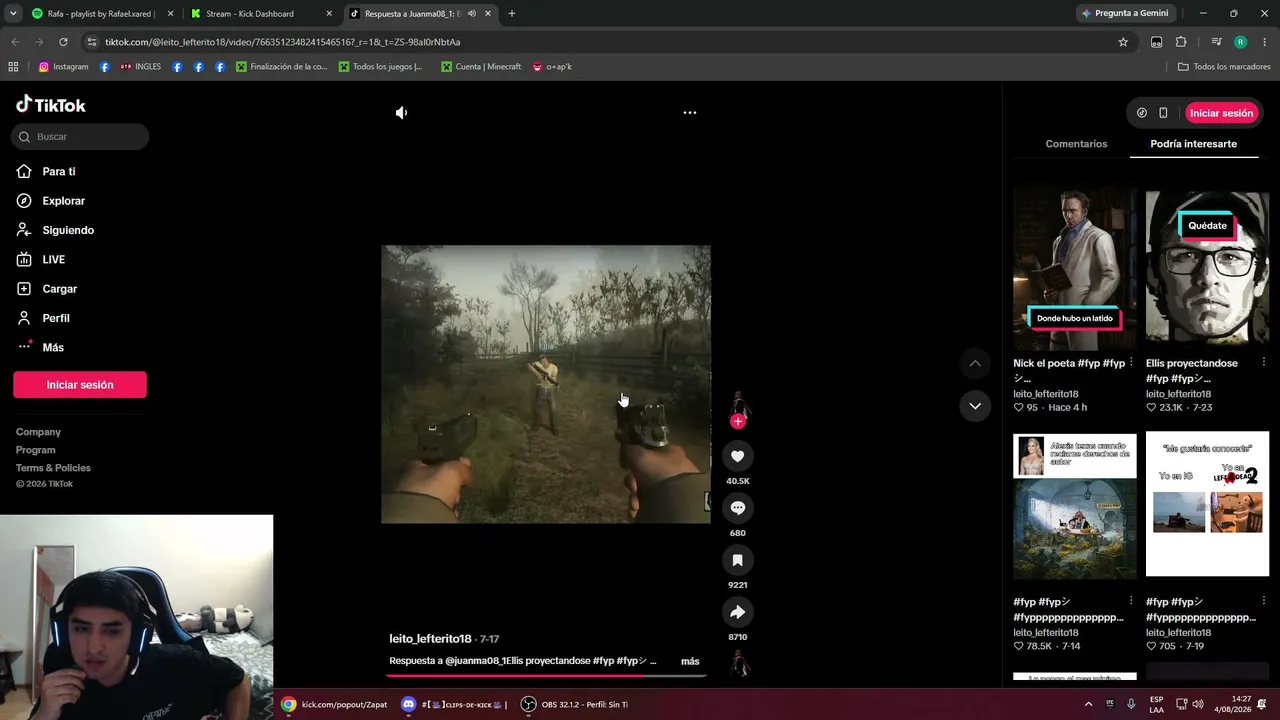The width and height of the screenshot is (1280, 720).
Task: Expand the video caption with más
Action: click(x=690, y=661)
